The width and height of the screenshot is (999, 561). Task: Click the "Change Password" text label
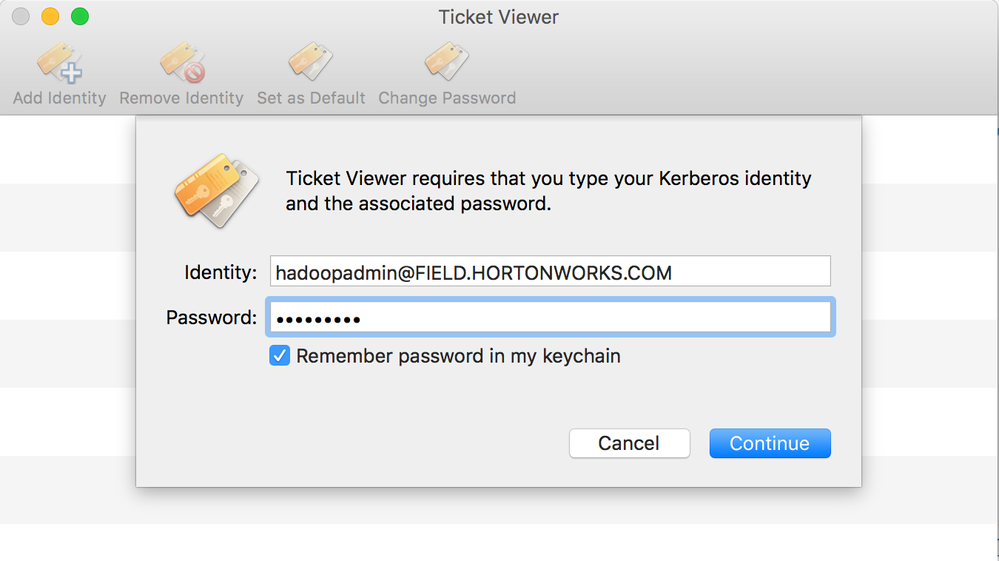click(x=447, y=98)
